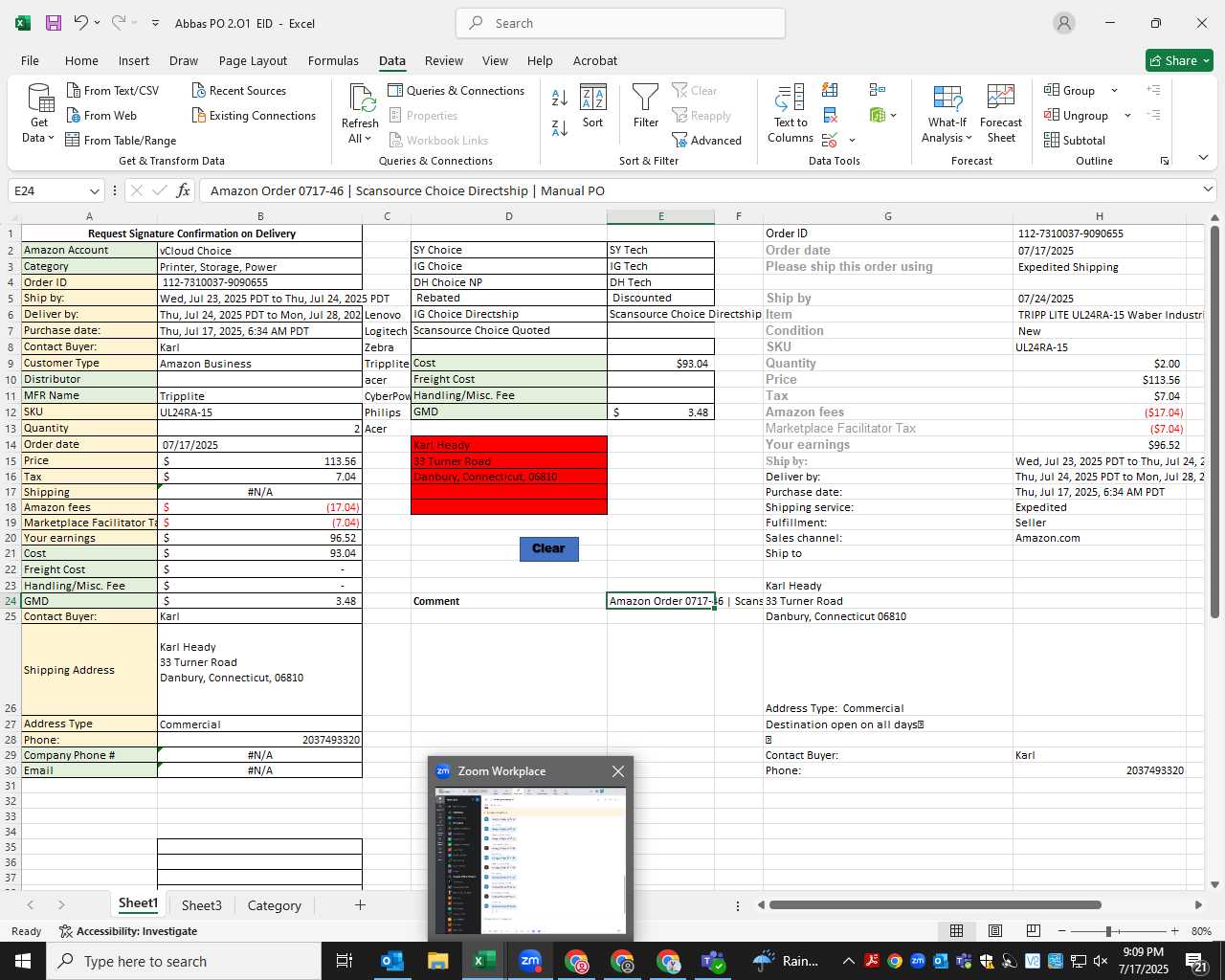Screen dimensions: 1225x980
Task: Click the horizontal scrollbar
Action: point(935,904)
